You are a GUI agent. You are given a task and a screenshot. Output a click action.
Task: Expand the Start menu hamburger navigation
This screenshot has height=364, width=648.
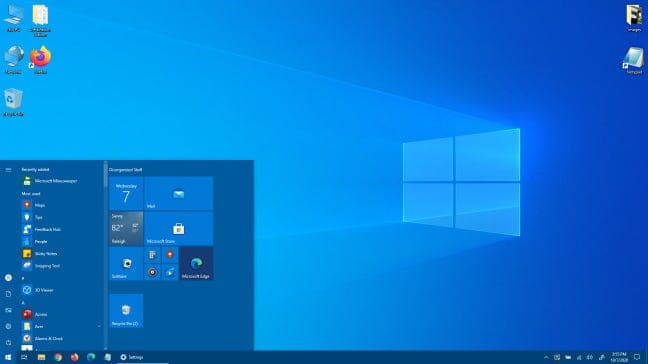click(x=8, y=170)
